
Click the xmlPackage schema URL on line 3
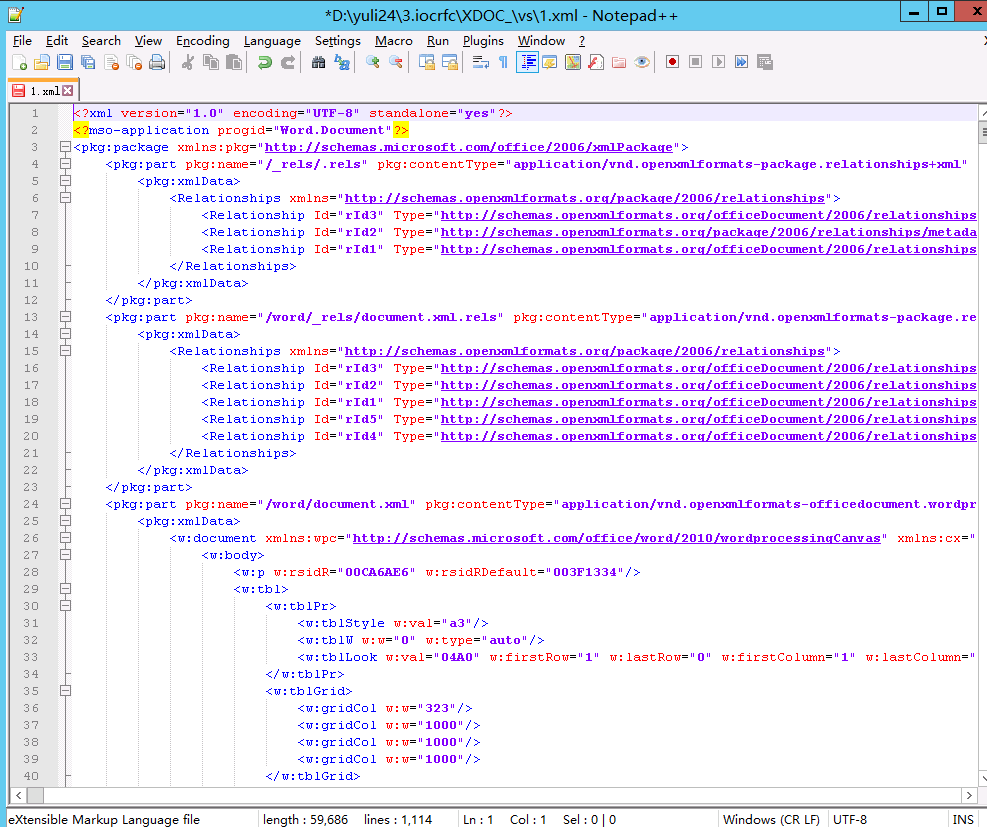click(x=469, y=147)
